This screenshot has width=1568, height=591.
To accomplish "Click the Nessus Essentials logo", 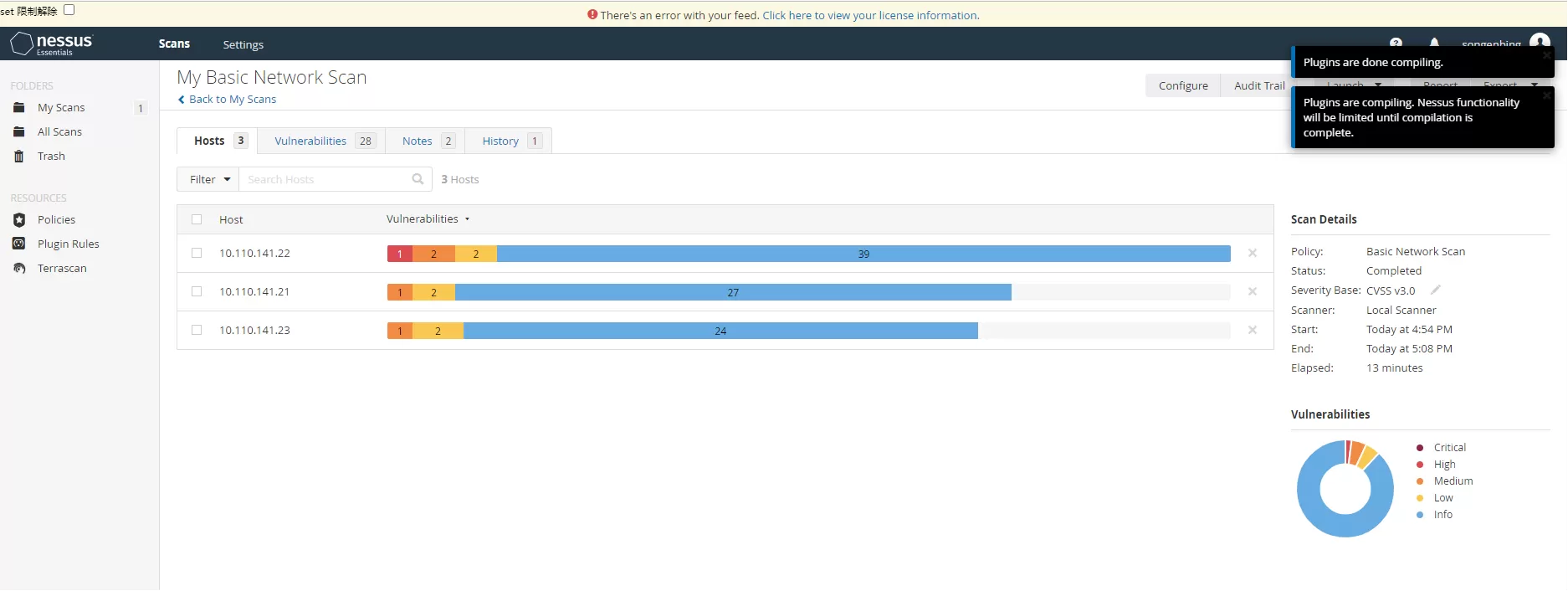I will [x=51, y=44].
